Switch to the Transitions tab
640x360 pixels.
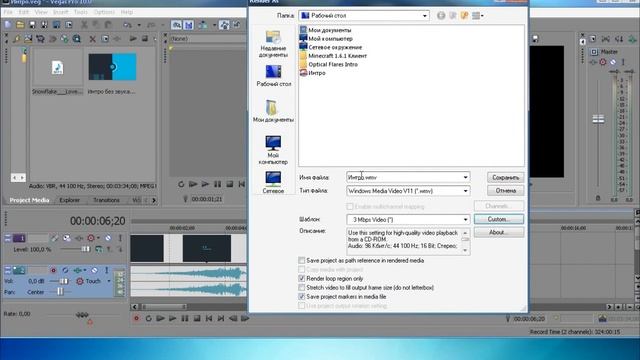point(106,200)
